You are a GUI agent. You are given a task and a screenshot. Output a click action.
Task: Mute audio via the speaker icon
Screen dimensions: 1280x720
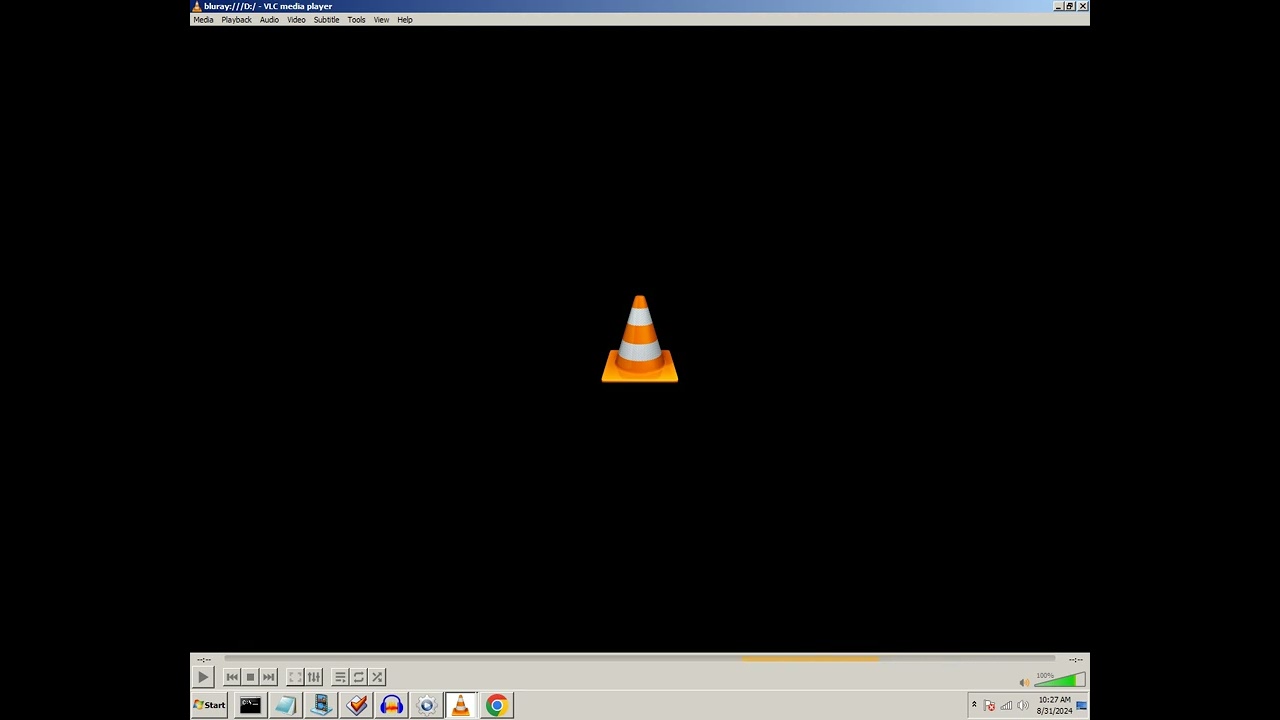point(1024,682)
